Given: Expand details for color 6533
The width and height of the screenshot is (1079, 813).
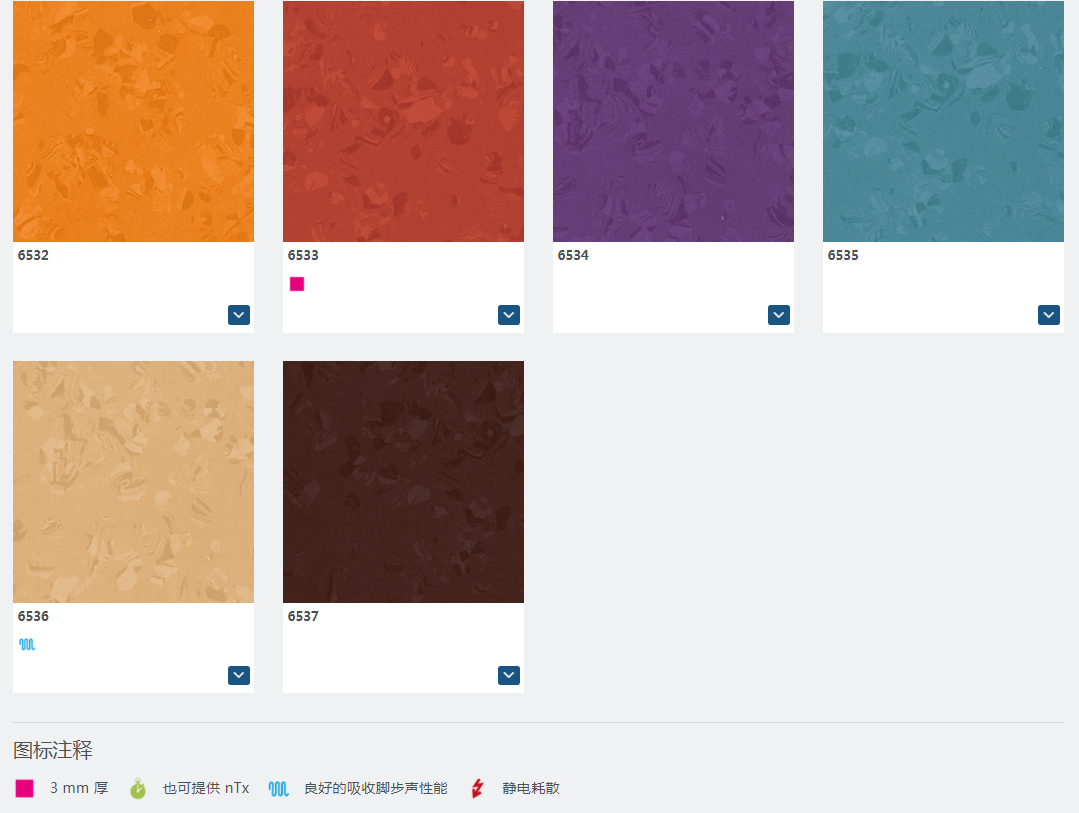Looking at the screenshot, I should pyautogui.click(x=509, y=315).
